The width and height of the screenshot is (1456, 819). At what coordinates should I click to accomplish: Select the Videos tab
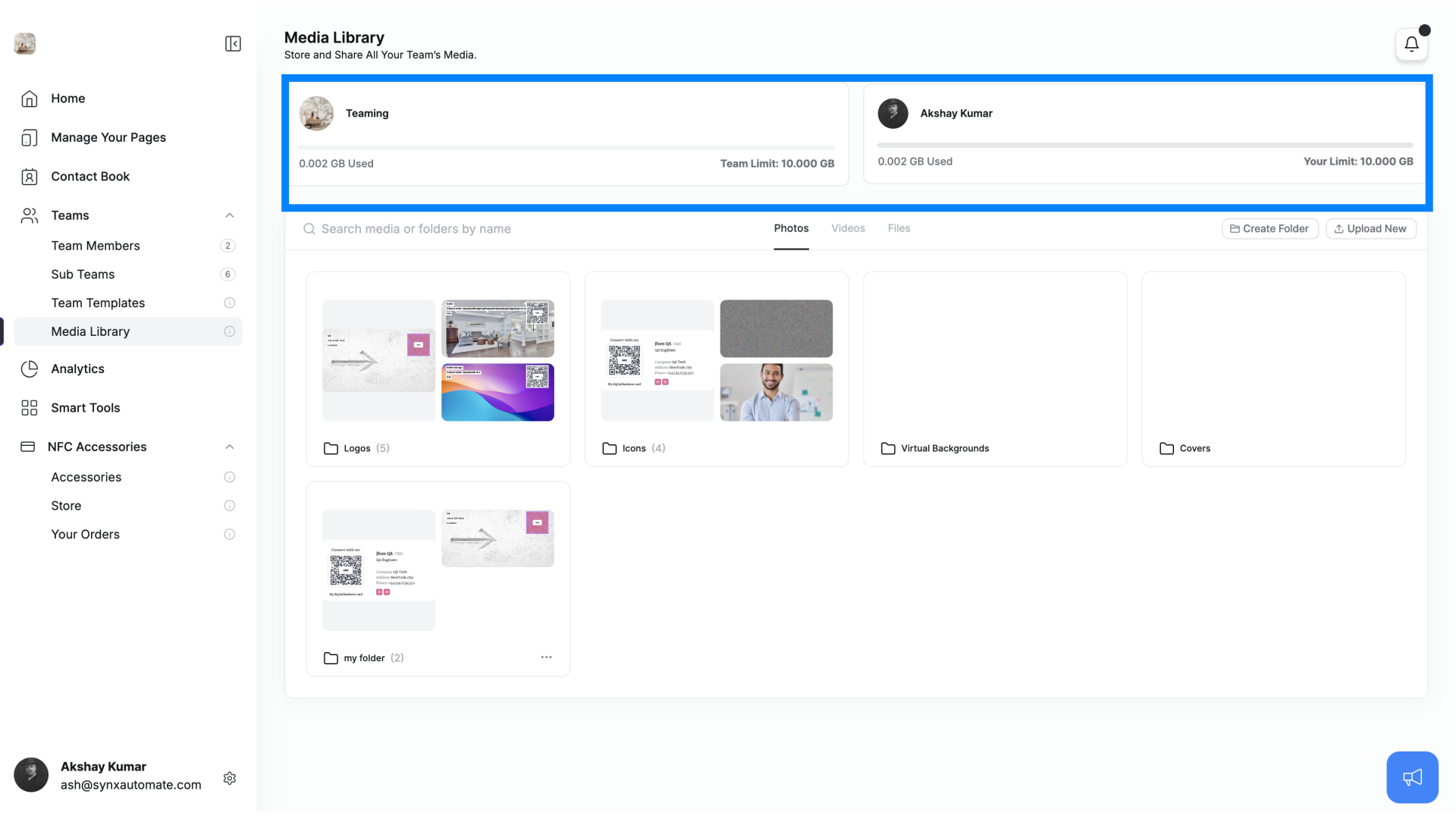click(x=848, y=228)
